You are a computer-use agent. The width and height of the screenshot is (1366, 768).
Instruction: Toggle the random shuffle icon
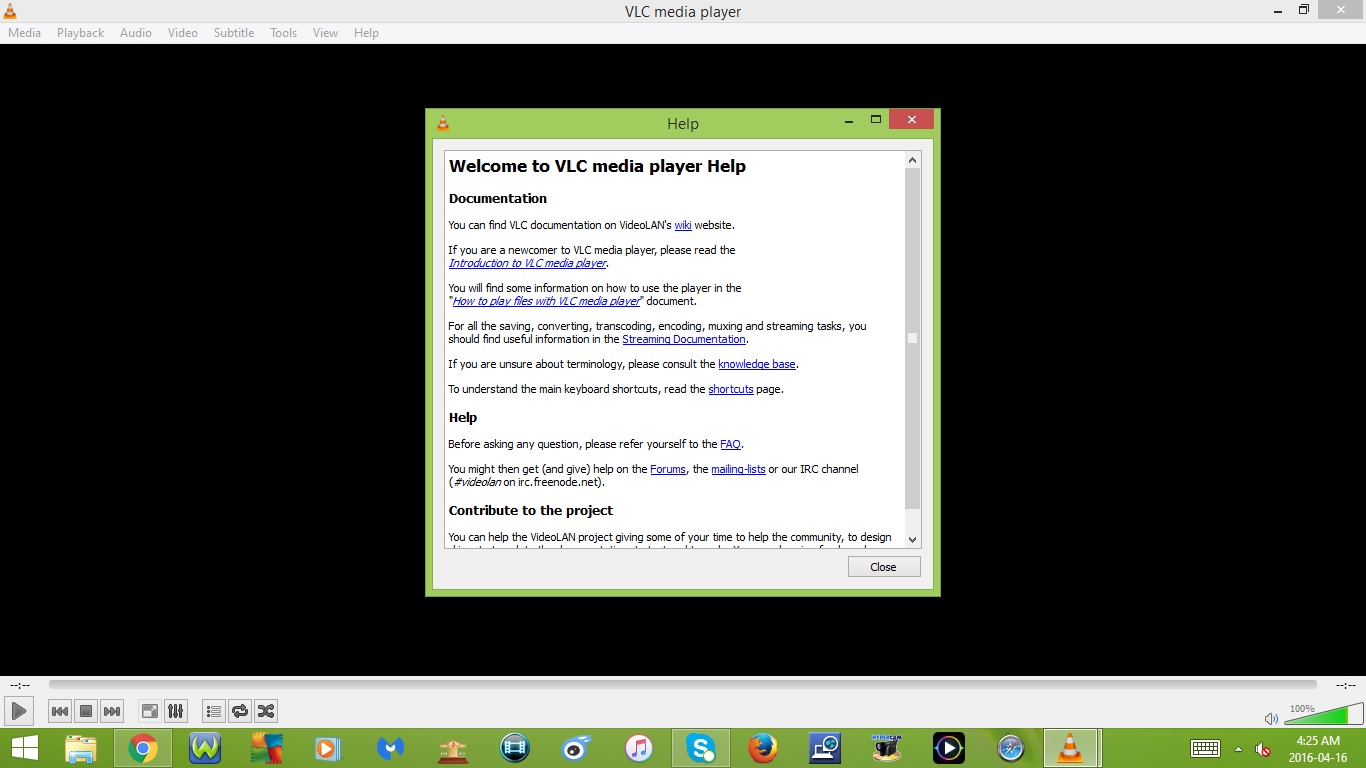(x=266, y=711)
